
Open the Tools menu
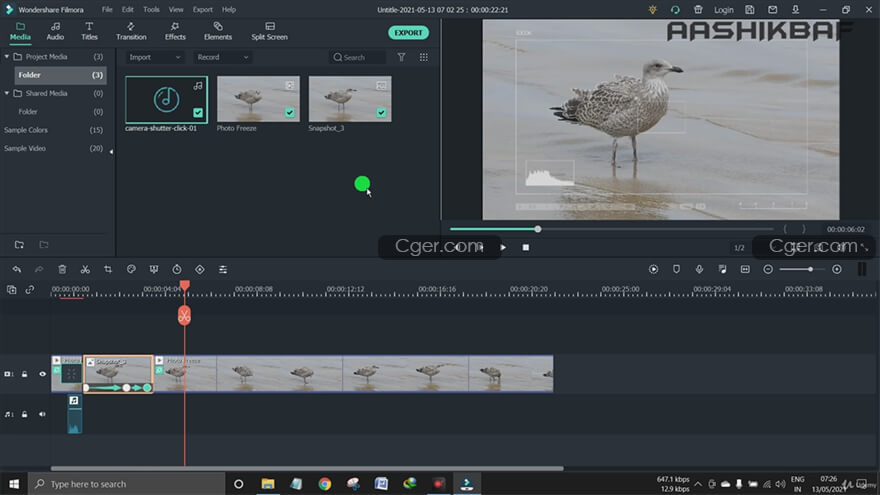(x=151, y=9)
